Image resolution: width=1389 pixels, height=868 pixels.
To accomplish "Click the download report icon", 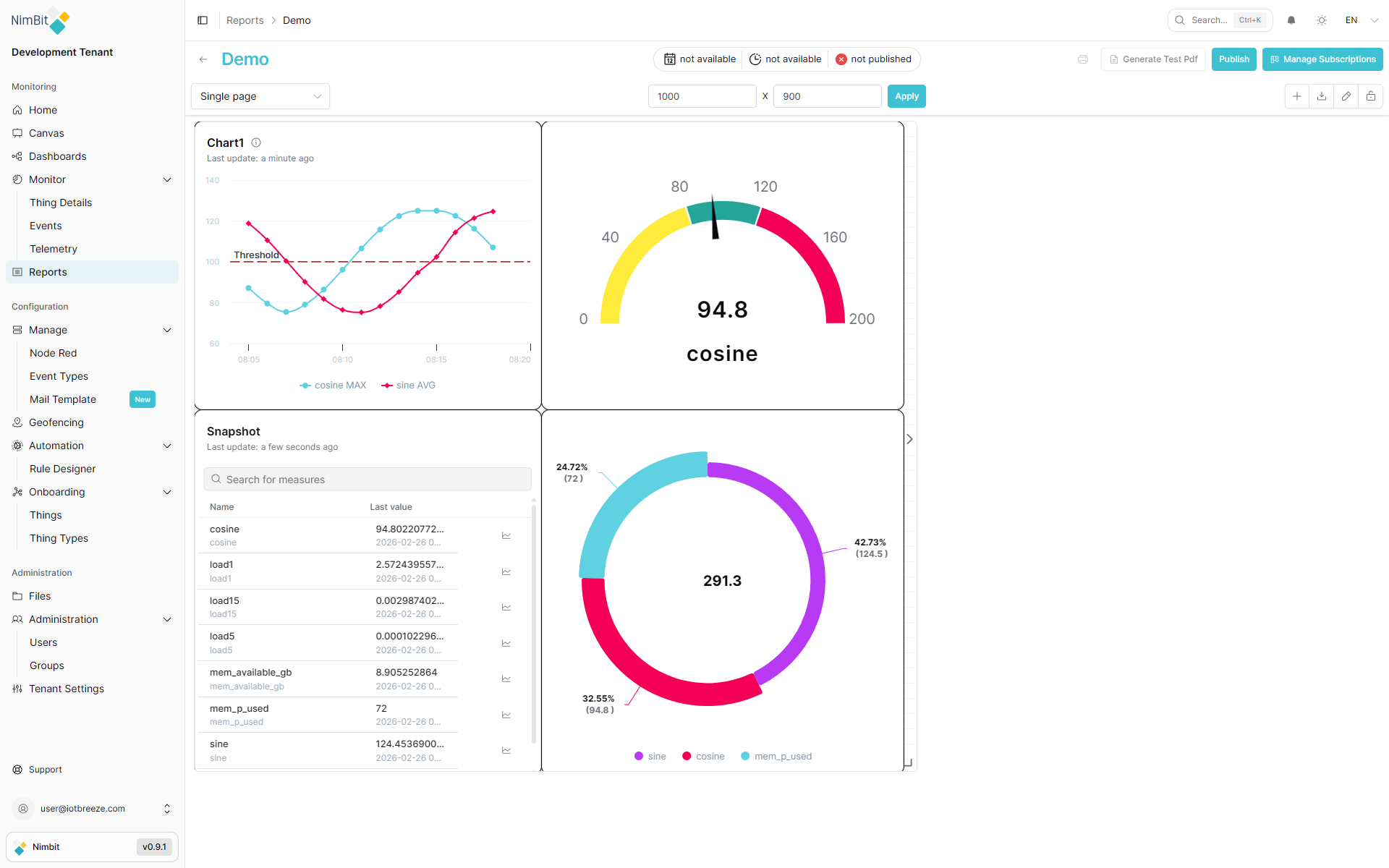I will coord(1322,96).
